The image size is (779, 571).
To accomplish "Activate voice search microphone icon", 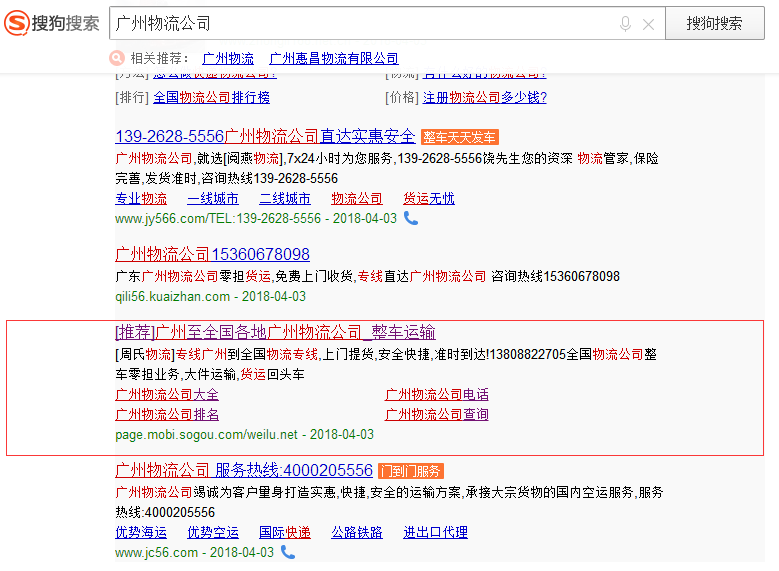I will (x=625, y=23).
